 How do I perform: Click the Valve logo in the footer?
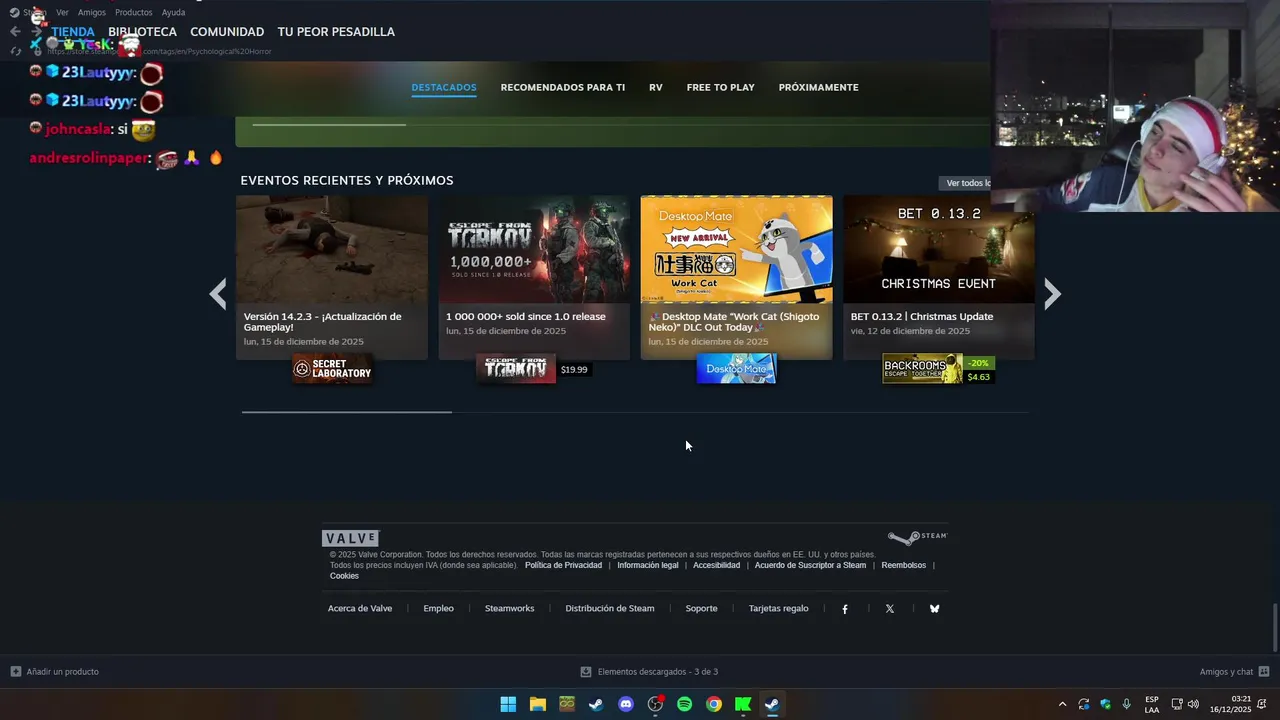[x=350, y=538]
